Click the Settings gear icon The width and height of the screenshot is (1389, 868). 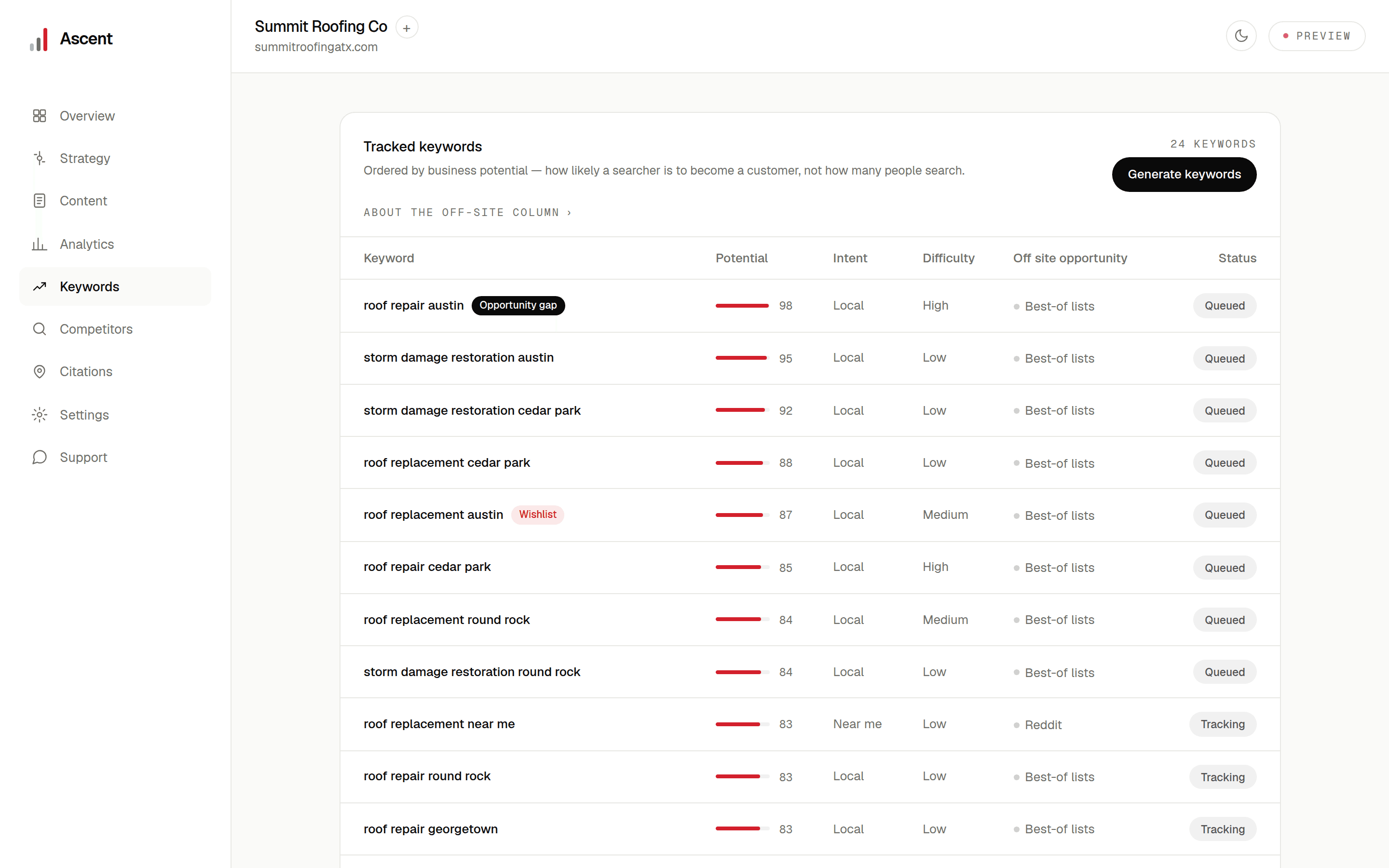tap(39, 415)
